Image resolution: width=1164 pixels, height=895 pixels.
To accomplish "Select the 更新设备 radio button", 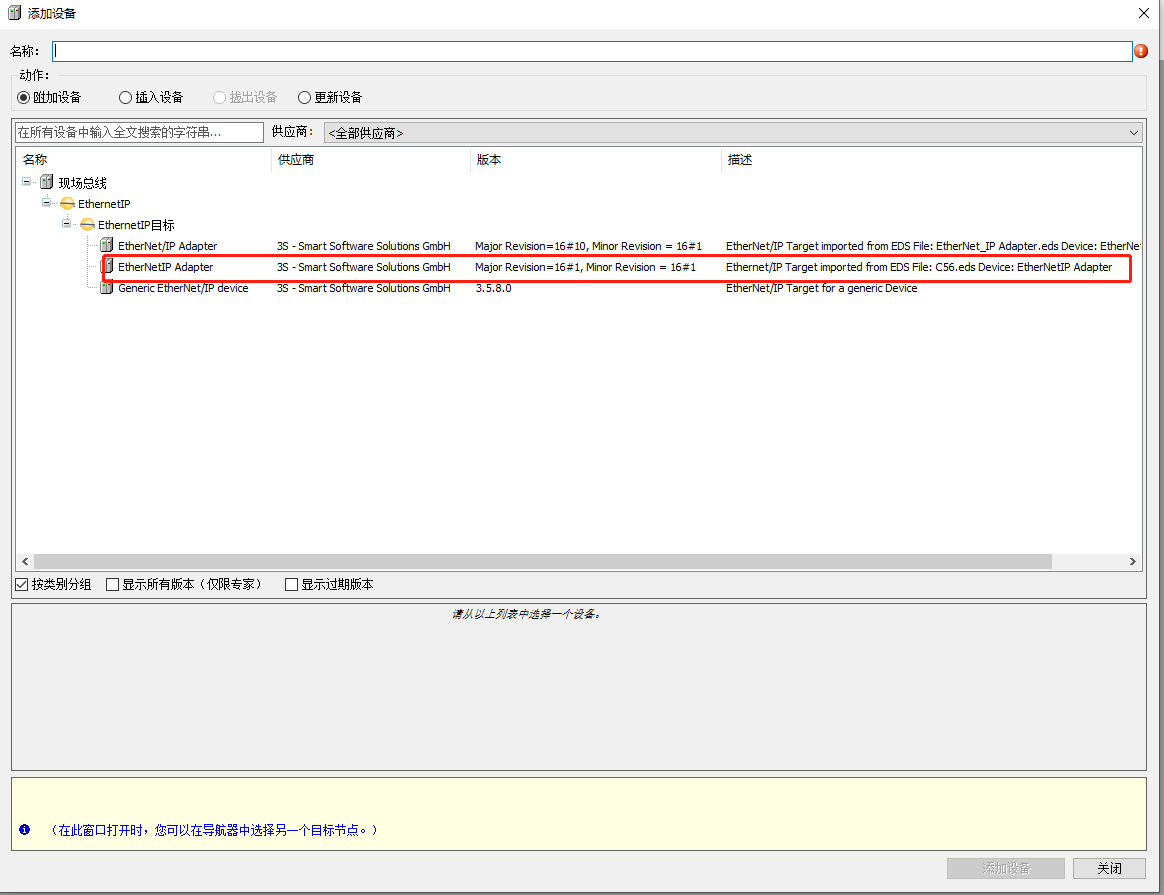I will 304,97.
